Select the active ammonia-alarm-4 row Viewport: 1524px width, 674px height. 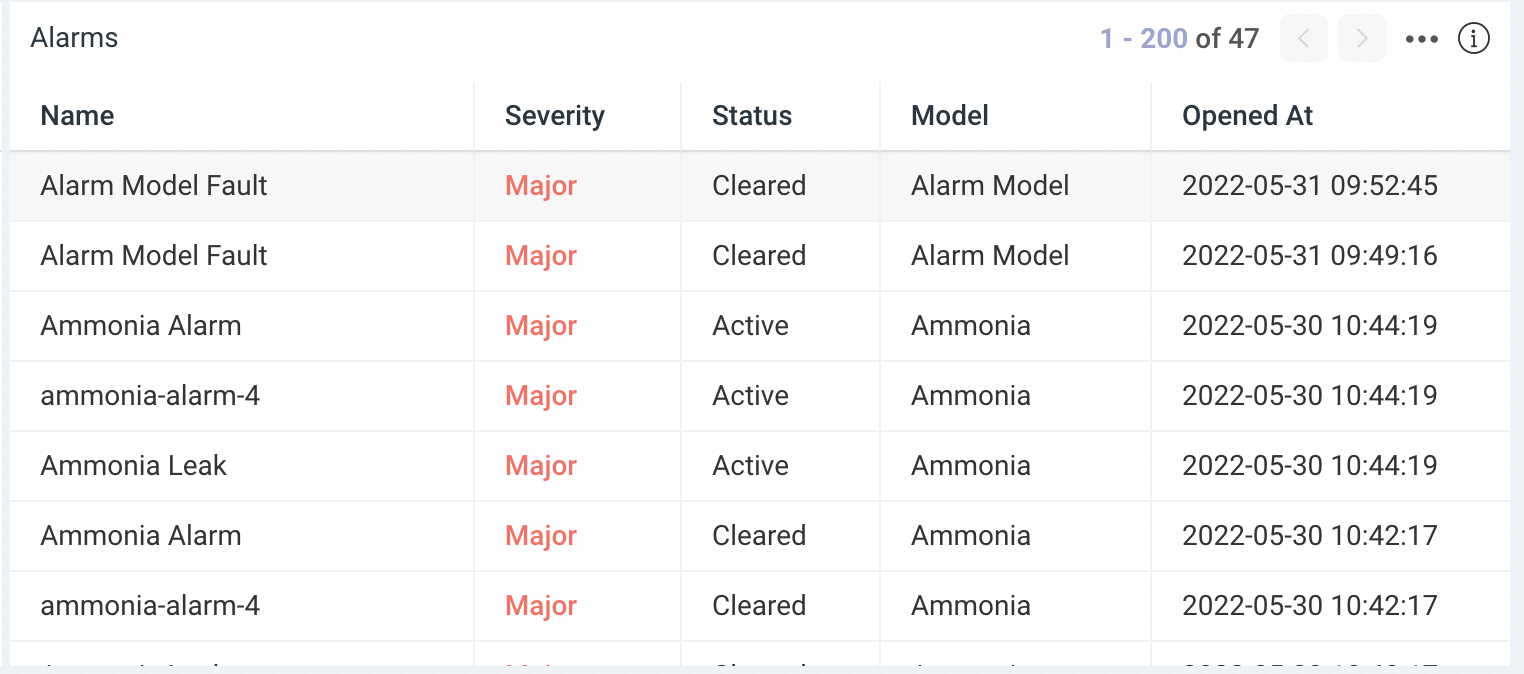point(760,396)
